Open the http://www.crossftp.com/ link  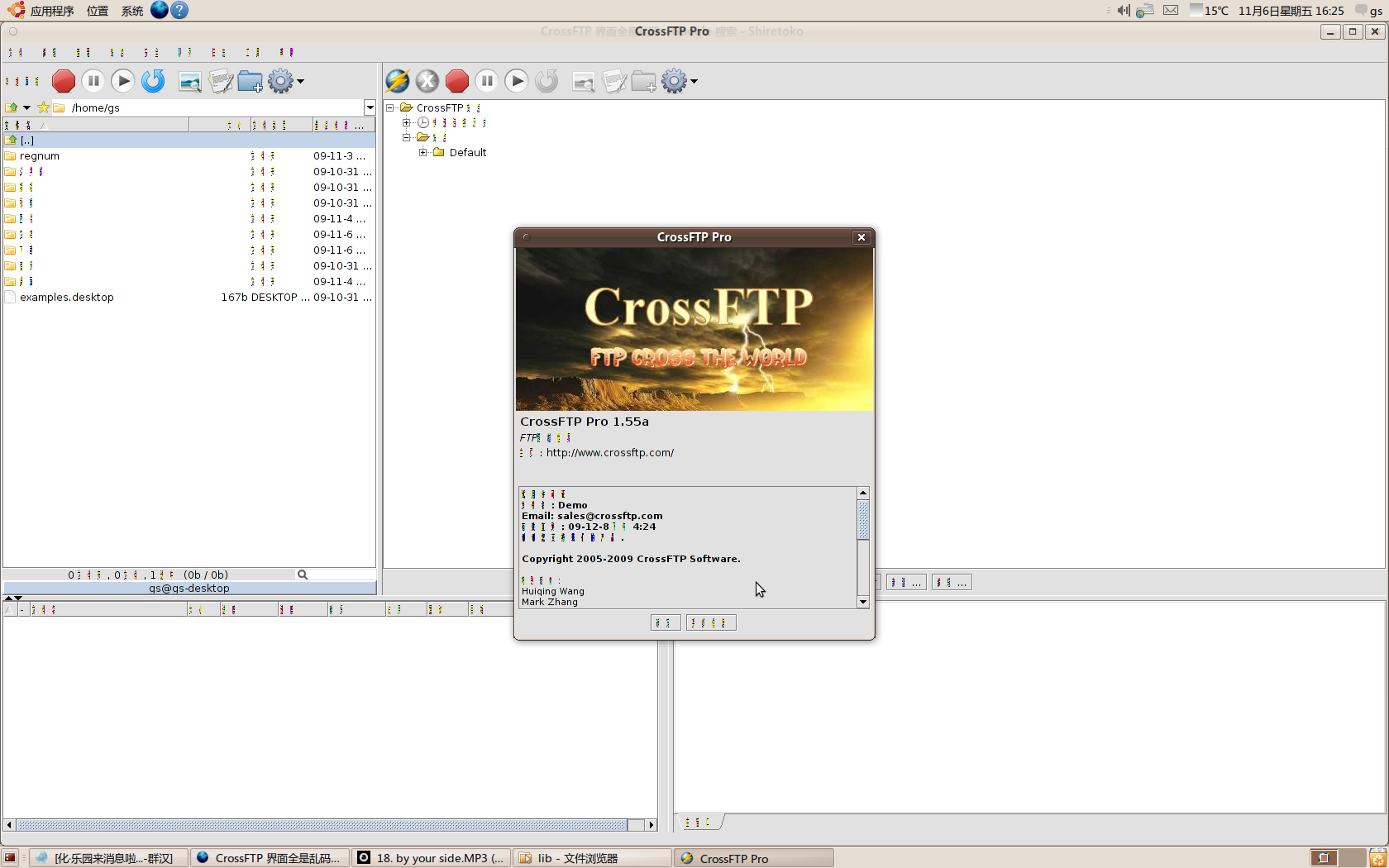610,453
